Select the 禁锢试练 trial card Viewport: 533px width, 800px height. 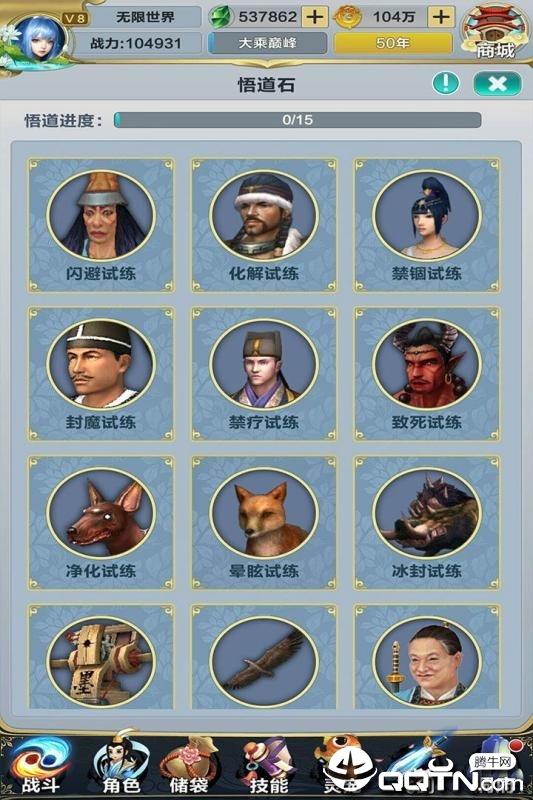coord(427,225)
